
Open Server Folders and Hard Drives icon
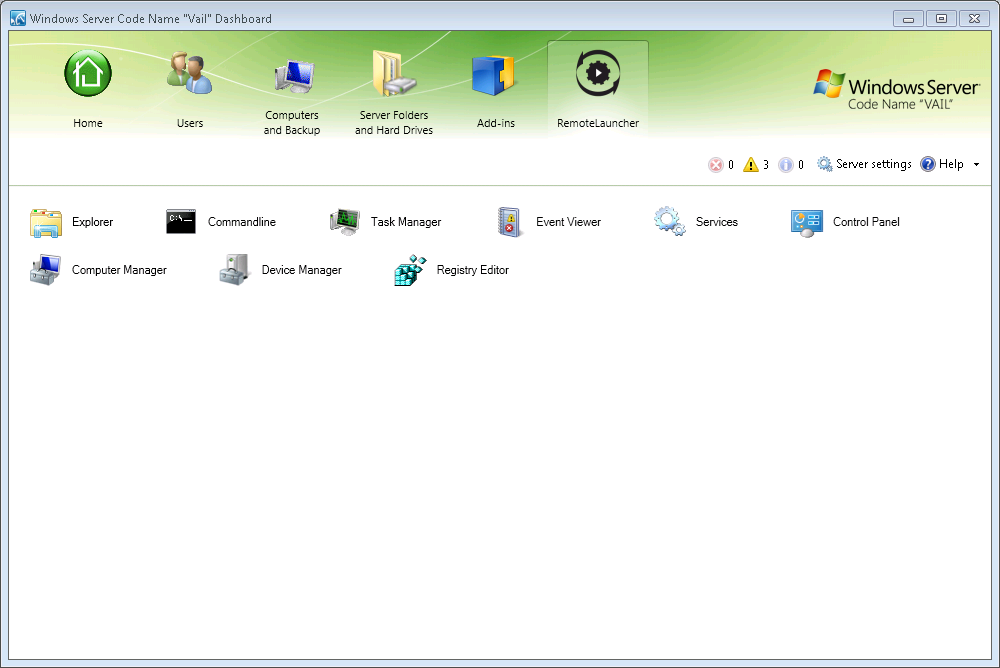[393, 73]
